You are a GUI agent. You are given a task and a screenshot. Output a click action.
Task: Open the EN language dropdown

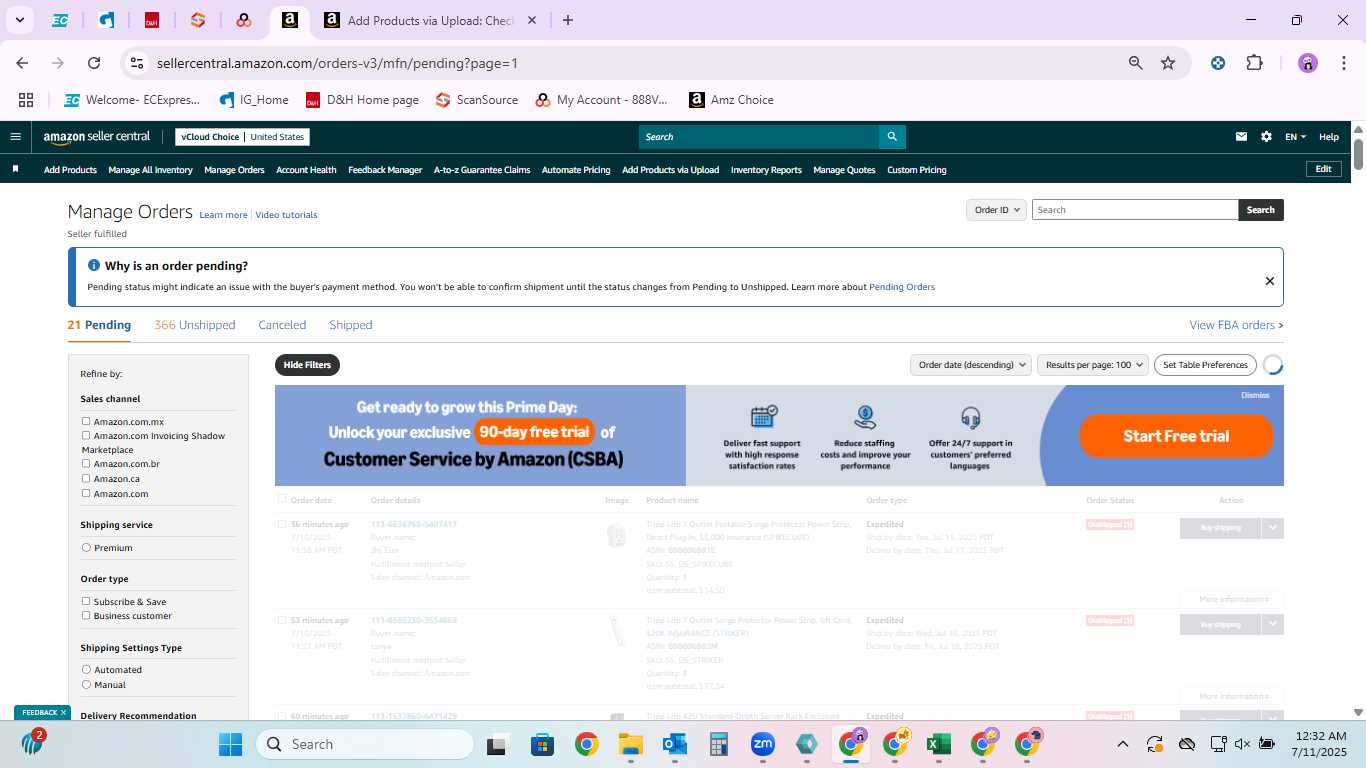[1295, 137]
